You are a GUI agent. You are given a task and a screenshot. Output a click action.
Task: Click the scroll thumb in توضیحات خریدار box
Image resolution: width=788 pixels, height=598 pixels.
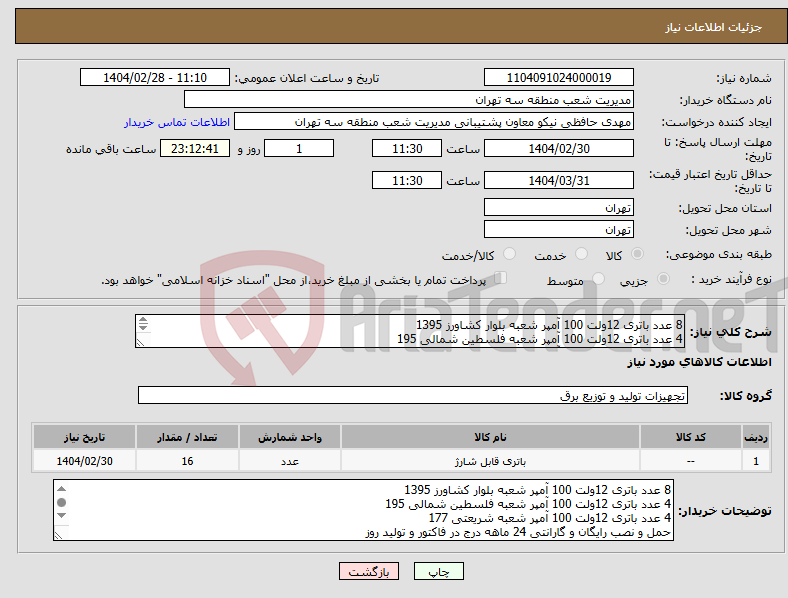coord(61,502)
